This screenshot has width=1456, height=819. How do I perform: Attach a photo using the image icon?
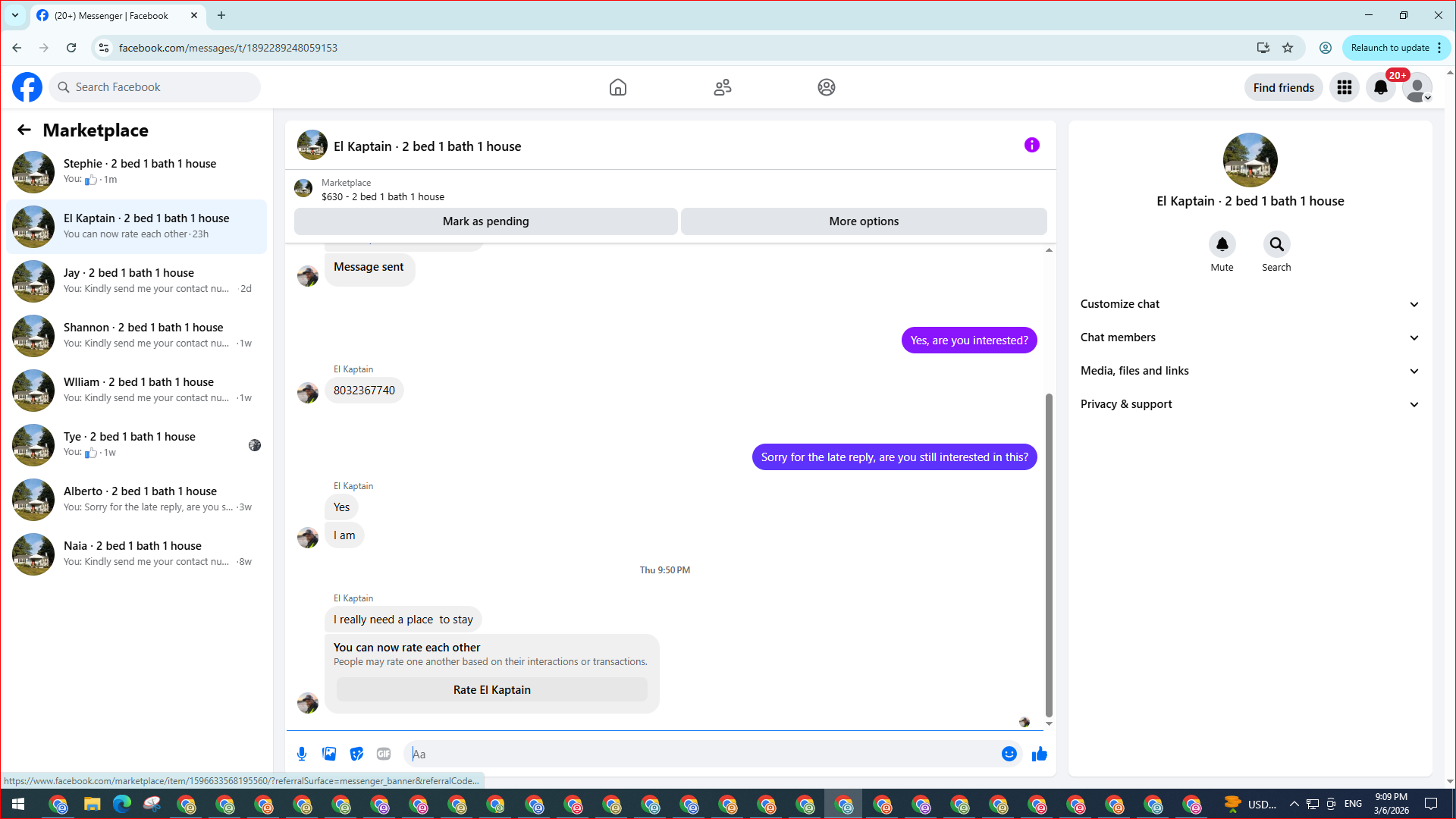(x=329, y=754)
